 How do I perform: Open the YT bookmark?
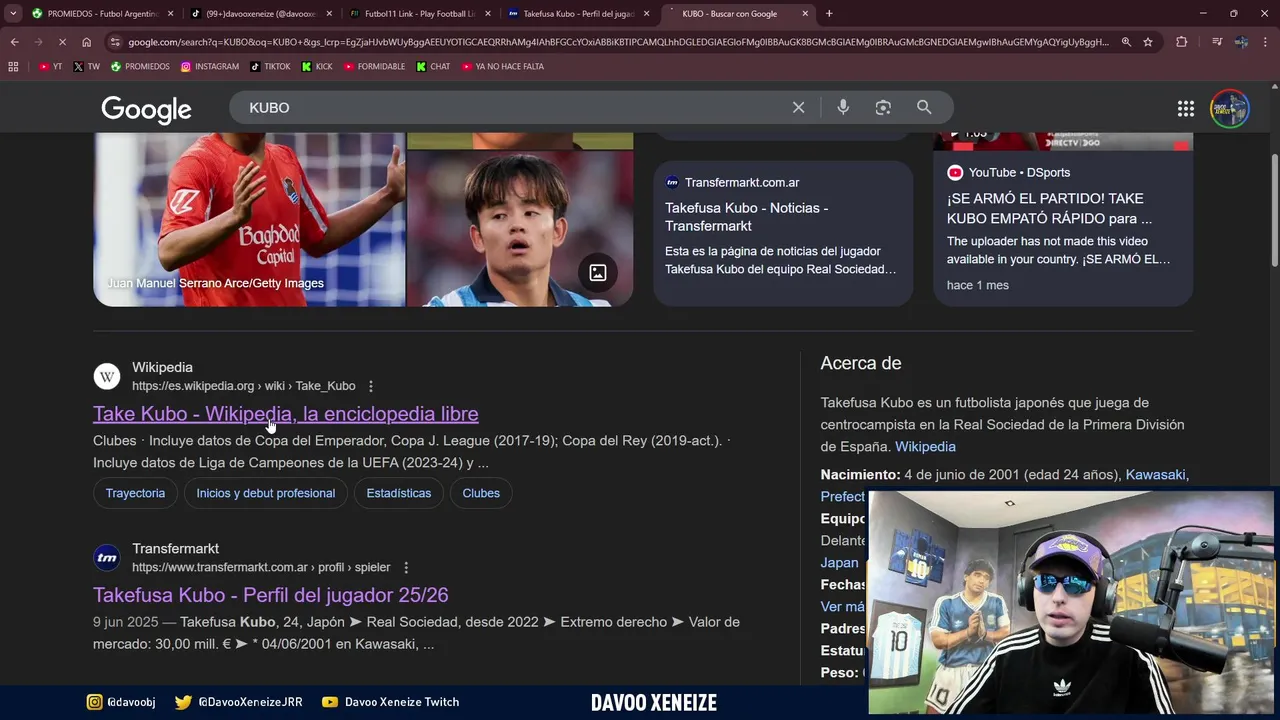pyautogui.click(x=50, y=66)
